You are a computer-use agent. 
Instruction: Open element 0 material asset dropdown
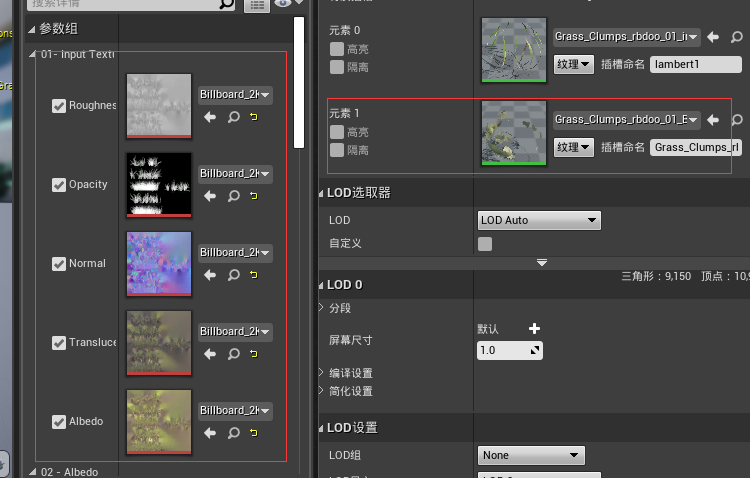tap(627, 37)
